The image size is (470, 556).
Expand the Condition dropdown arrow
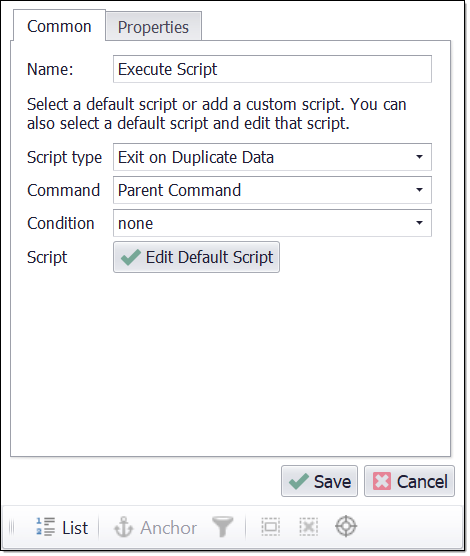click(419, 223)
